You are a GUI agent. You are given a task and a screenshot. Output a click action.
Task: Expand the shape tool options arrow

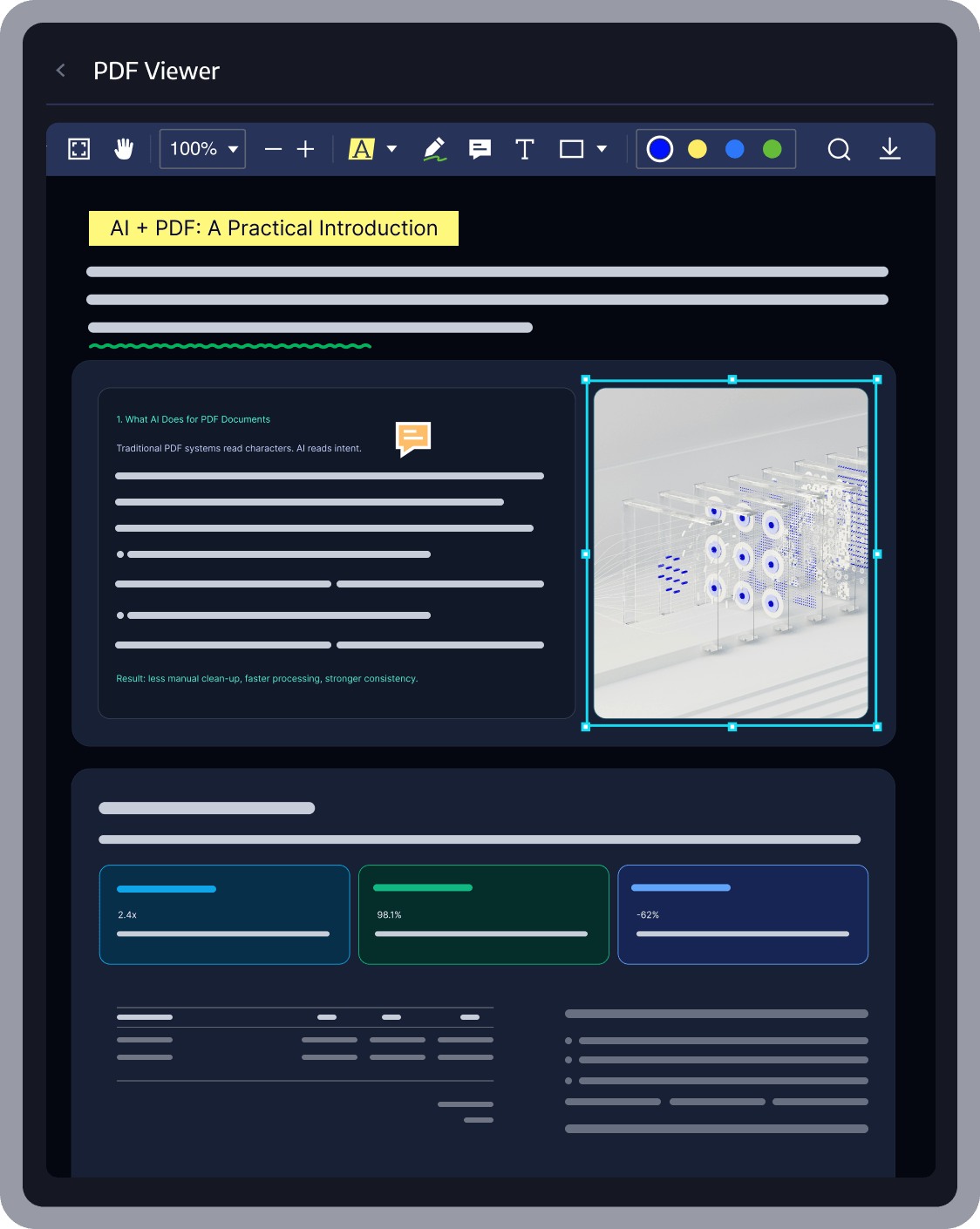602,149
